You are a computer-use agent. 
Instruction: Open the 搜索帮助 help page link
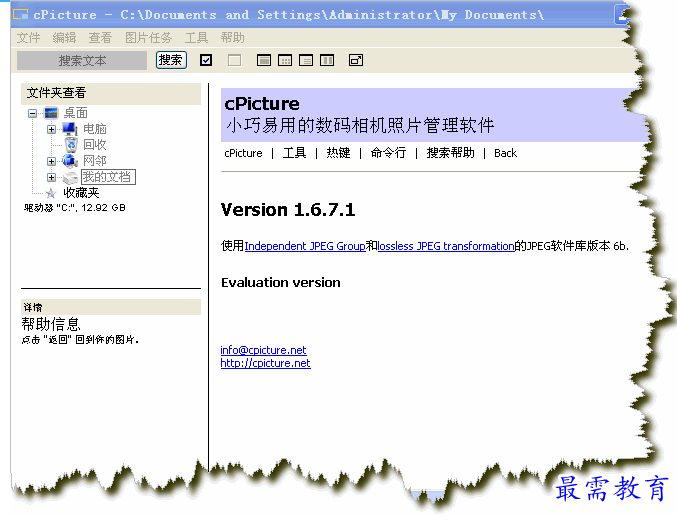click(450, 153)
